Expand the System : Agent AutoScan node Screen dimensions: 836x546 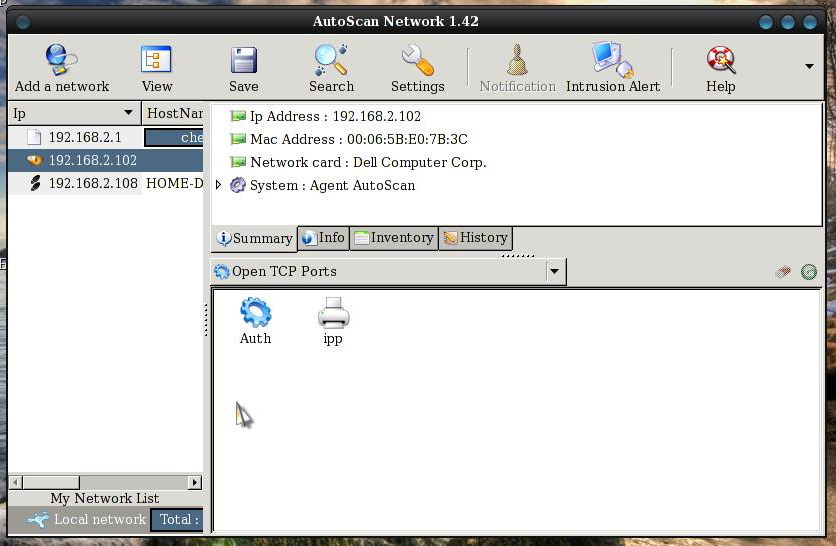[218, 185]
